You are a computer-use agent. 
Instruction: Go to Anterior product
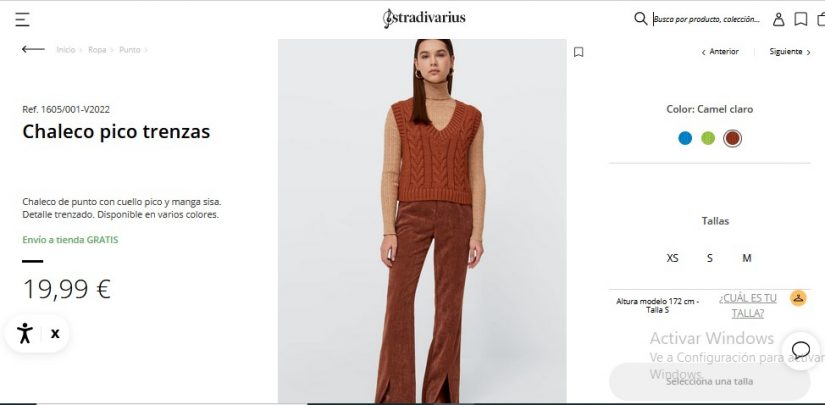[720, 52]
